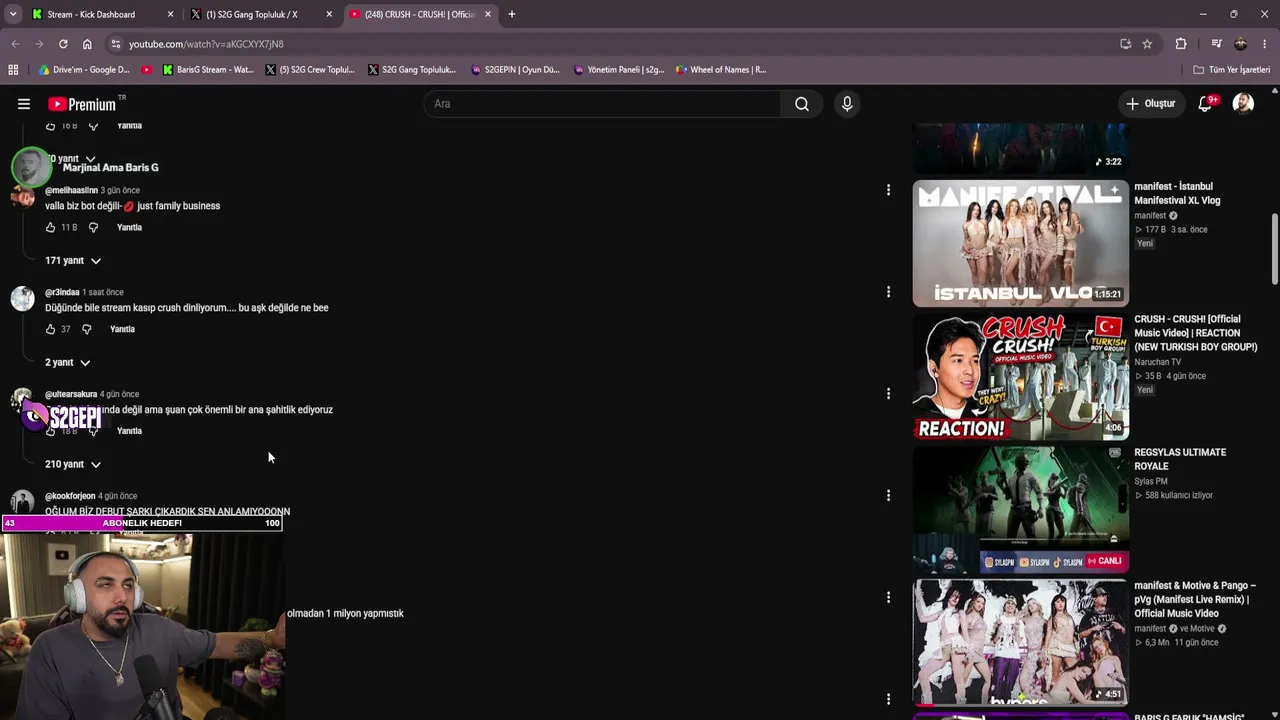Go back with the browser back arrow
This screenshot has width=1280, height=720.
pyautogui.click(x=15, y=44)
